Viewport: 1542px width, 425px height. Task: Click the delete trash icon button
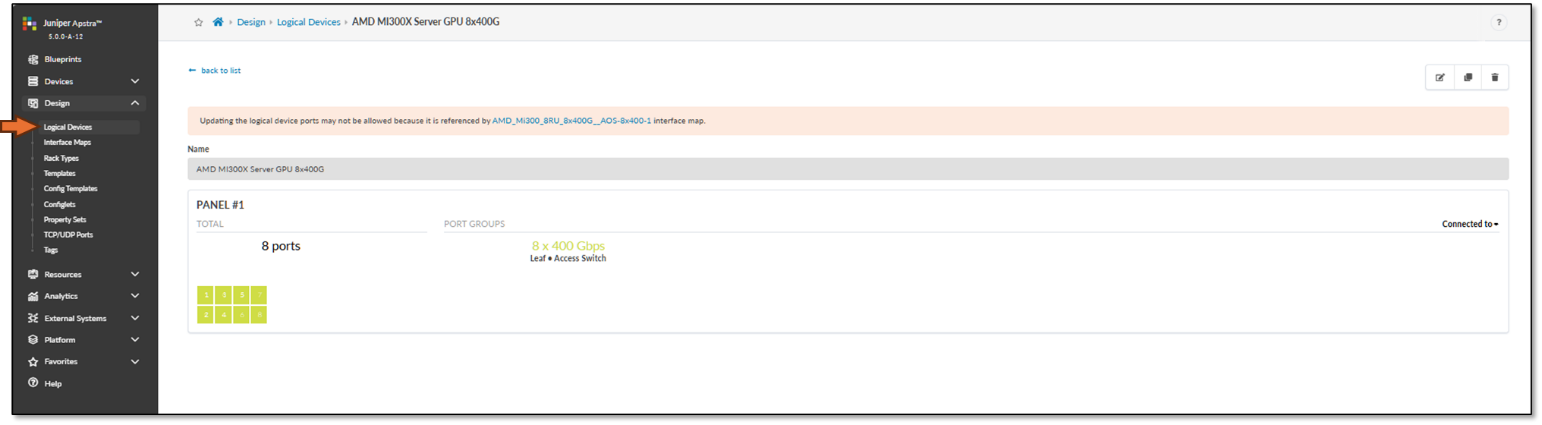click(1495, 77)
